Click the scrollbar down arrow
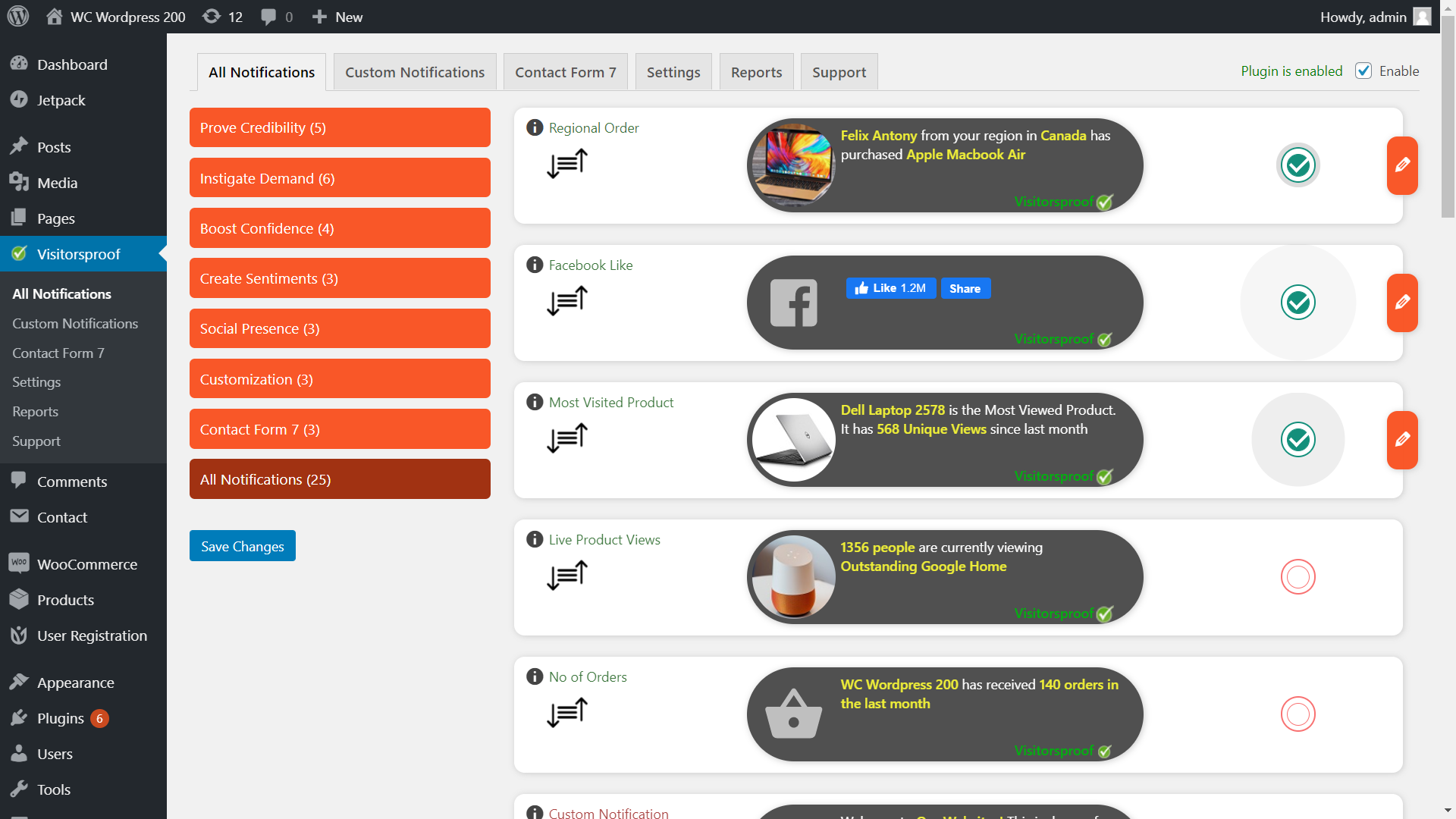 pos(1448,811)
